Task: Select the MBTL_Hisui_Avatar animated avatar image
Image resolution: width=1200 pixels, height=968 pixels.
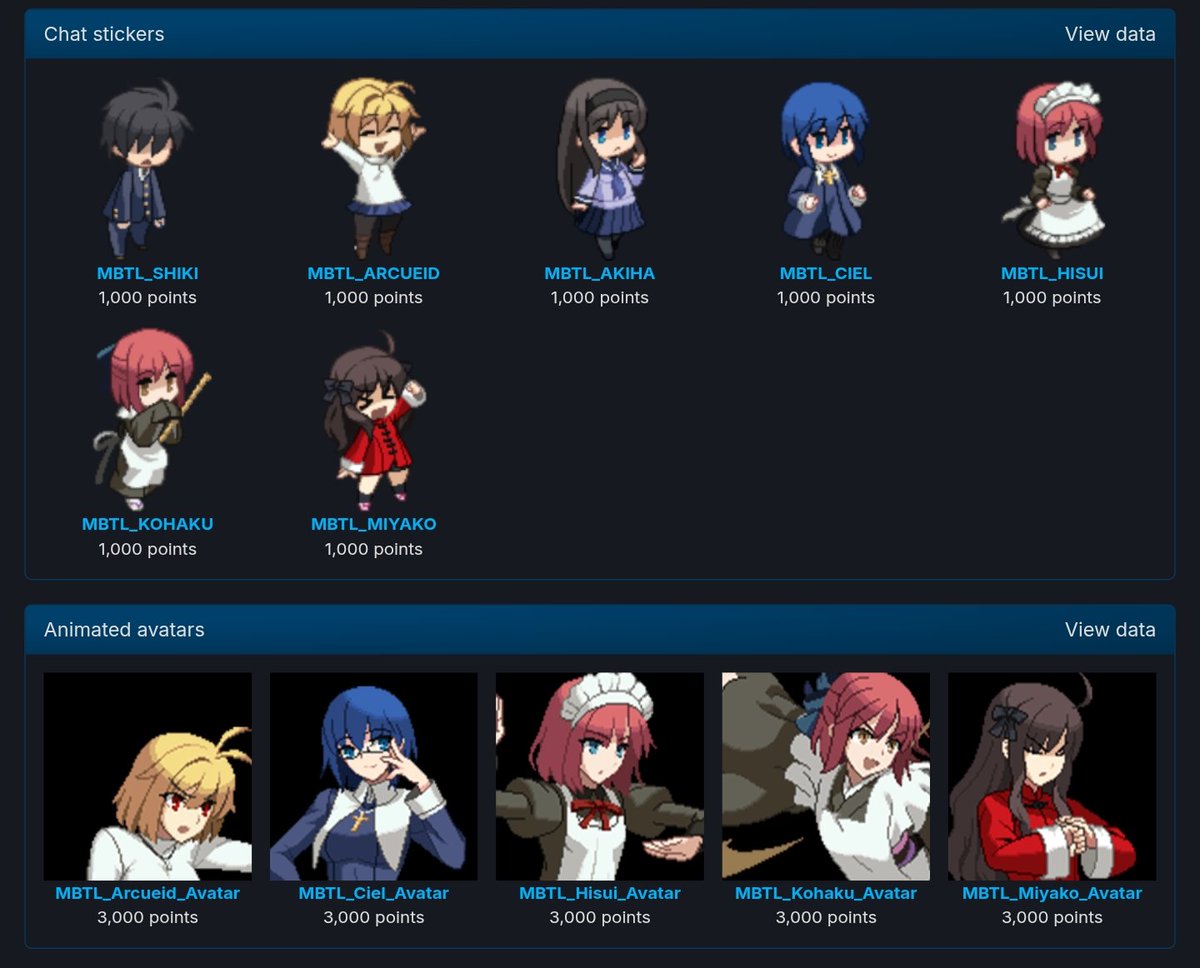Action: click(x=600, y=776)
